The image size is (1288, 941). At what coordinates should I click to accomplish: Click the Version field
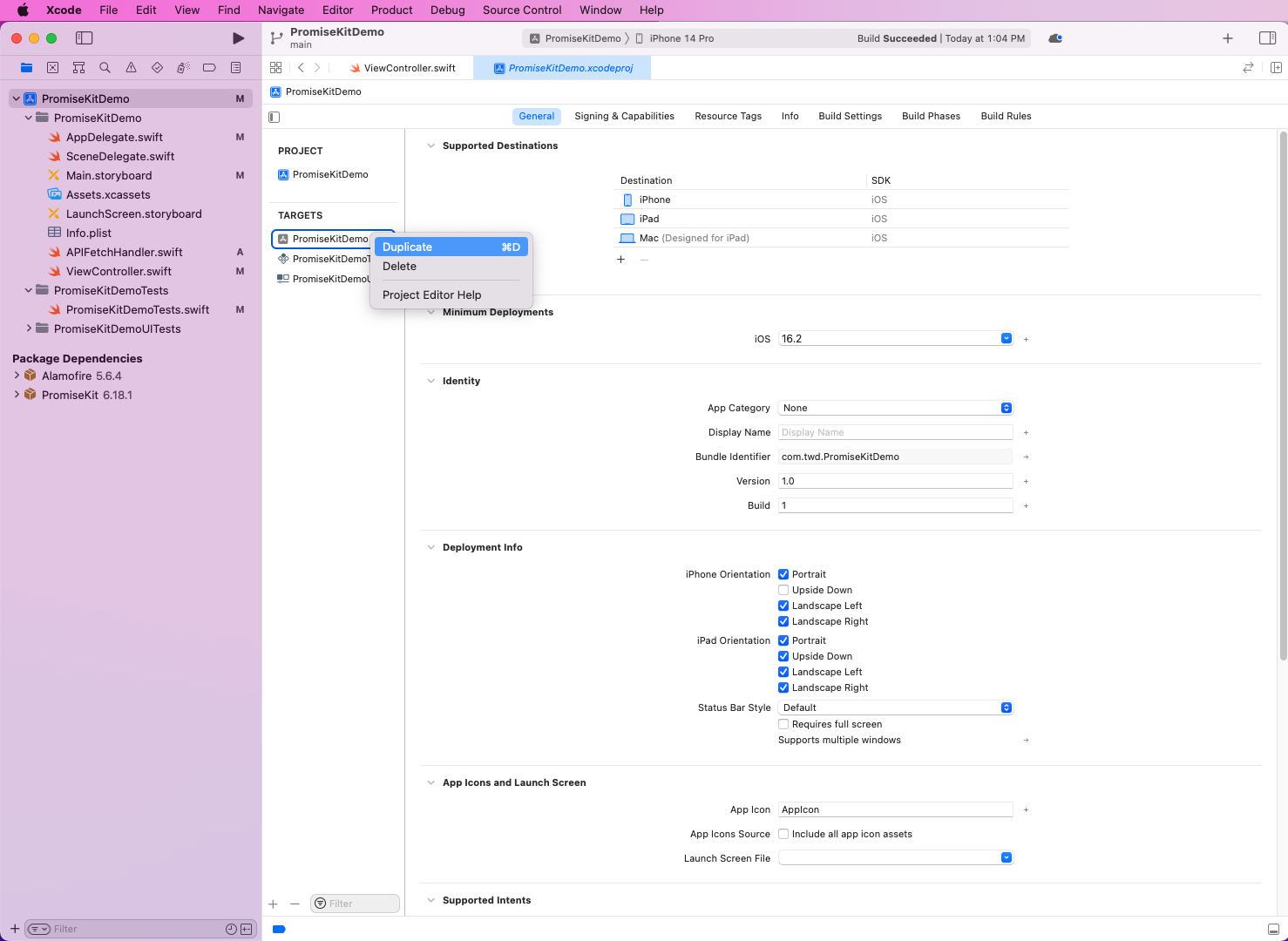click(x=896, y=481)
